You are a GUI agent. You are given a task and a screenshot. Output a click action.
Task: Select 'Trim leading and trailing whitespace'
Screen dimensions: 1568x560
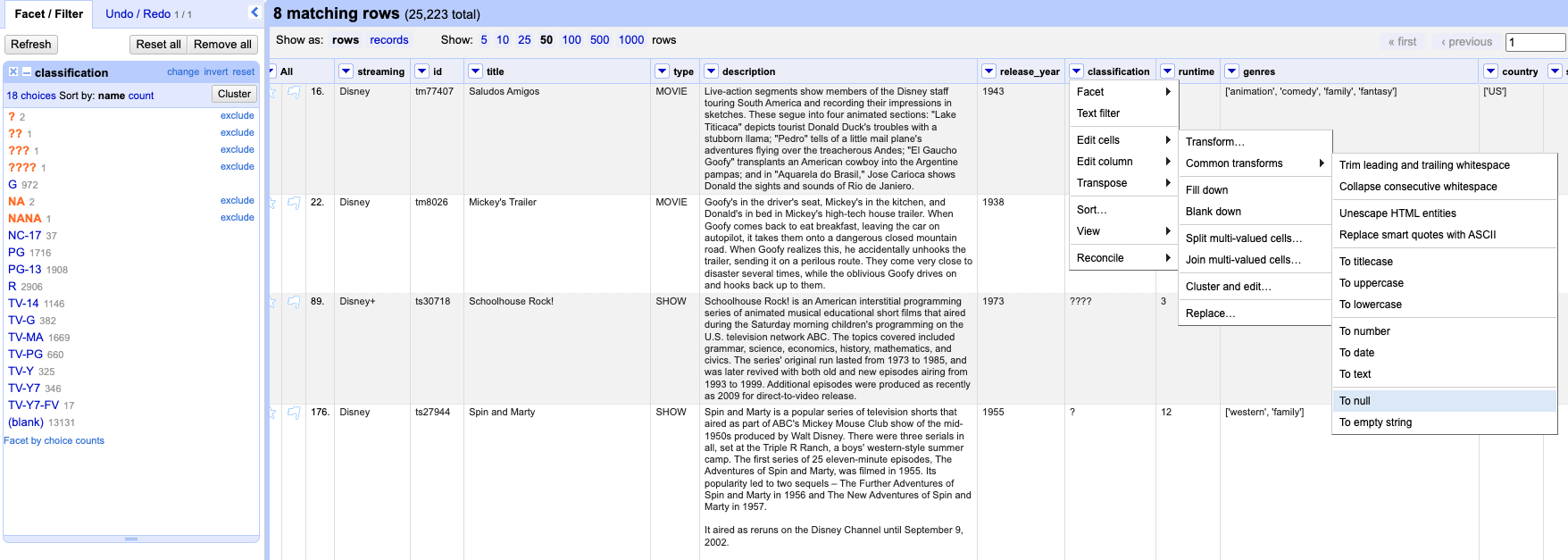click(1445, 165)
